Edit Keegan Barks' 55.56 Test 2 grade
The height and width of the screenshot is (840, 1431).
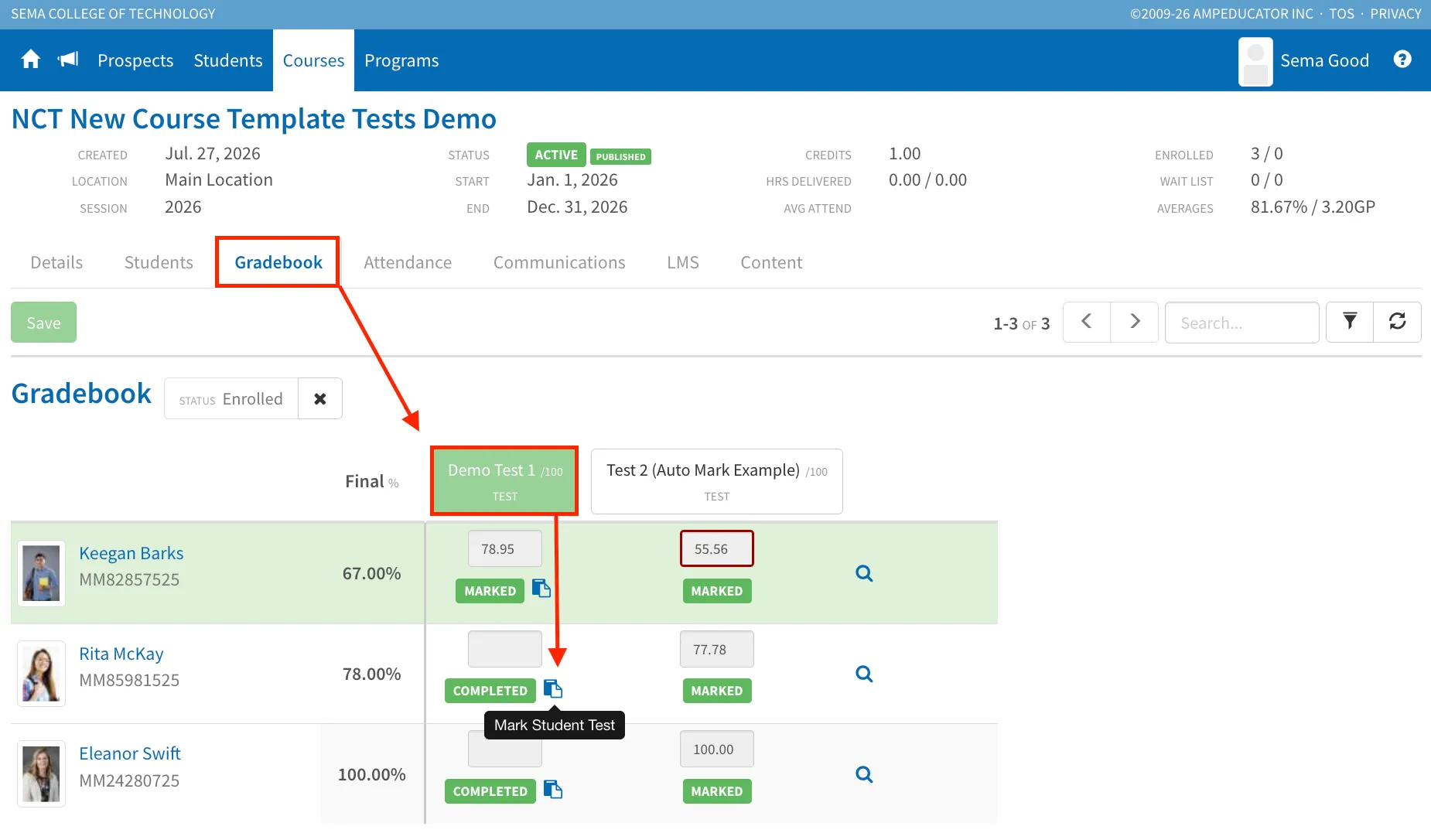717,548
